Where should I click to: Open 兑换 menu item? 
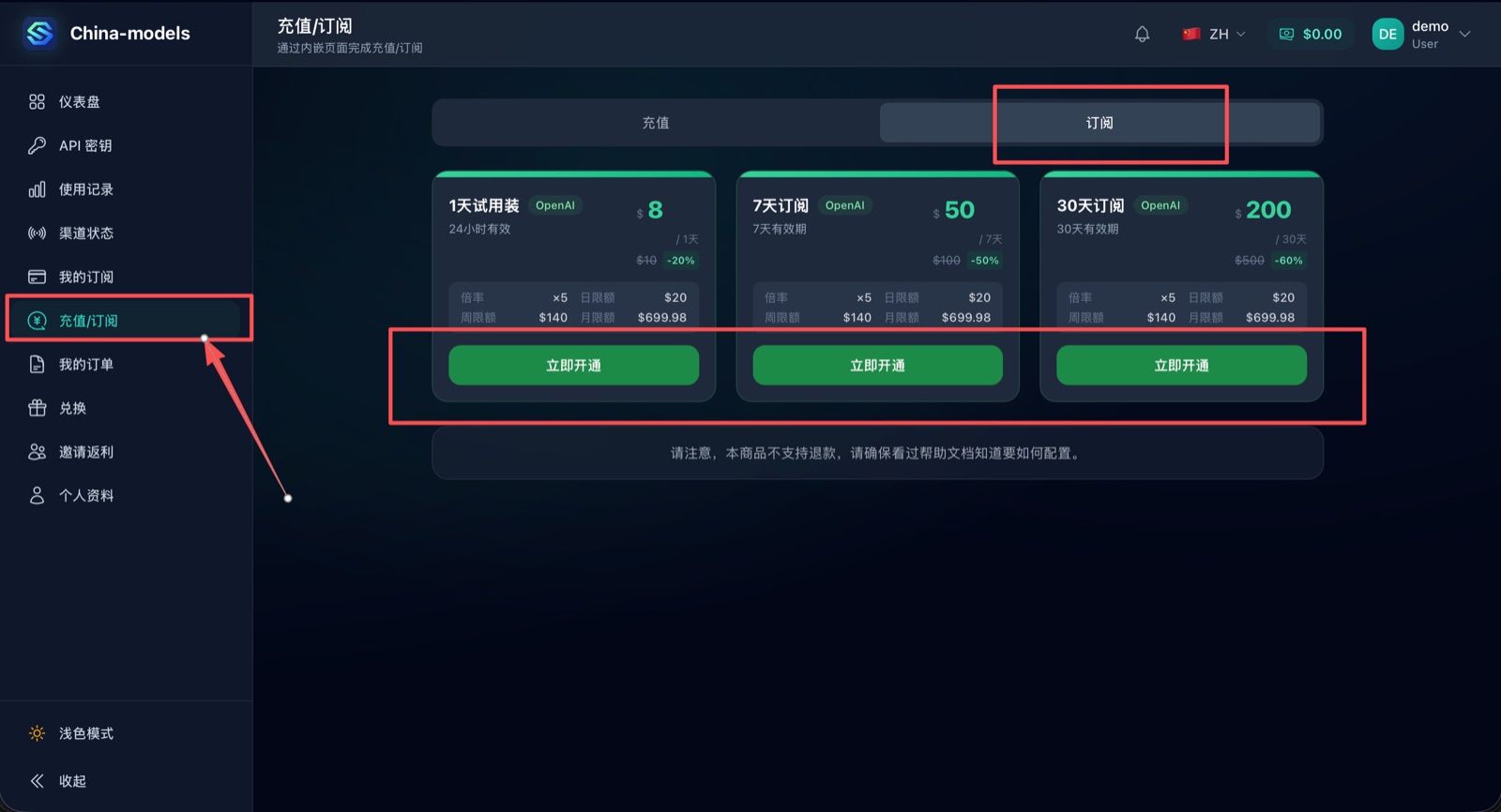[126, 408]
